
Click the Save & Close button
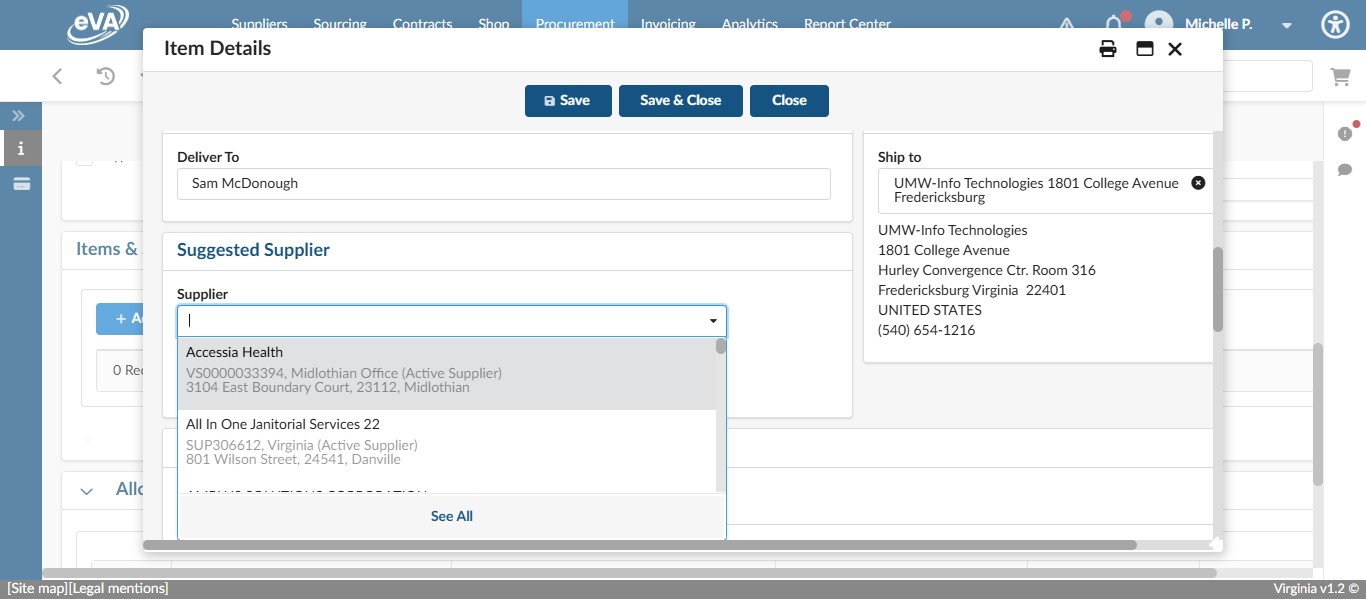681,100
